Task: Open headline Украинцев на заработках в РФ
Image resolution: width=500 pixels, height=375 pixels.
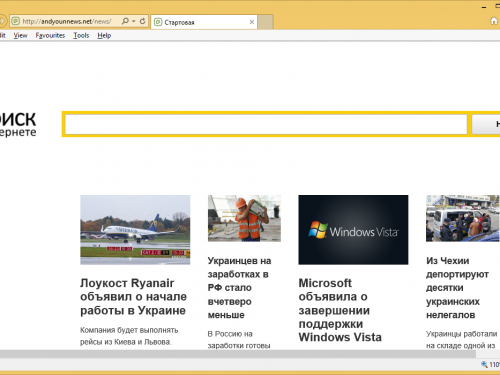Action: pyautogui.click(x=239, y=288)
